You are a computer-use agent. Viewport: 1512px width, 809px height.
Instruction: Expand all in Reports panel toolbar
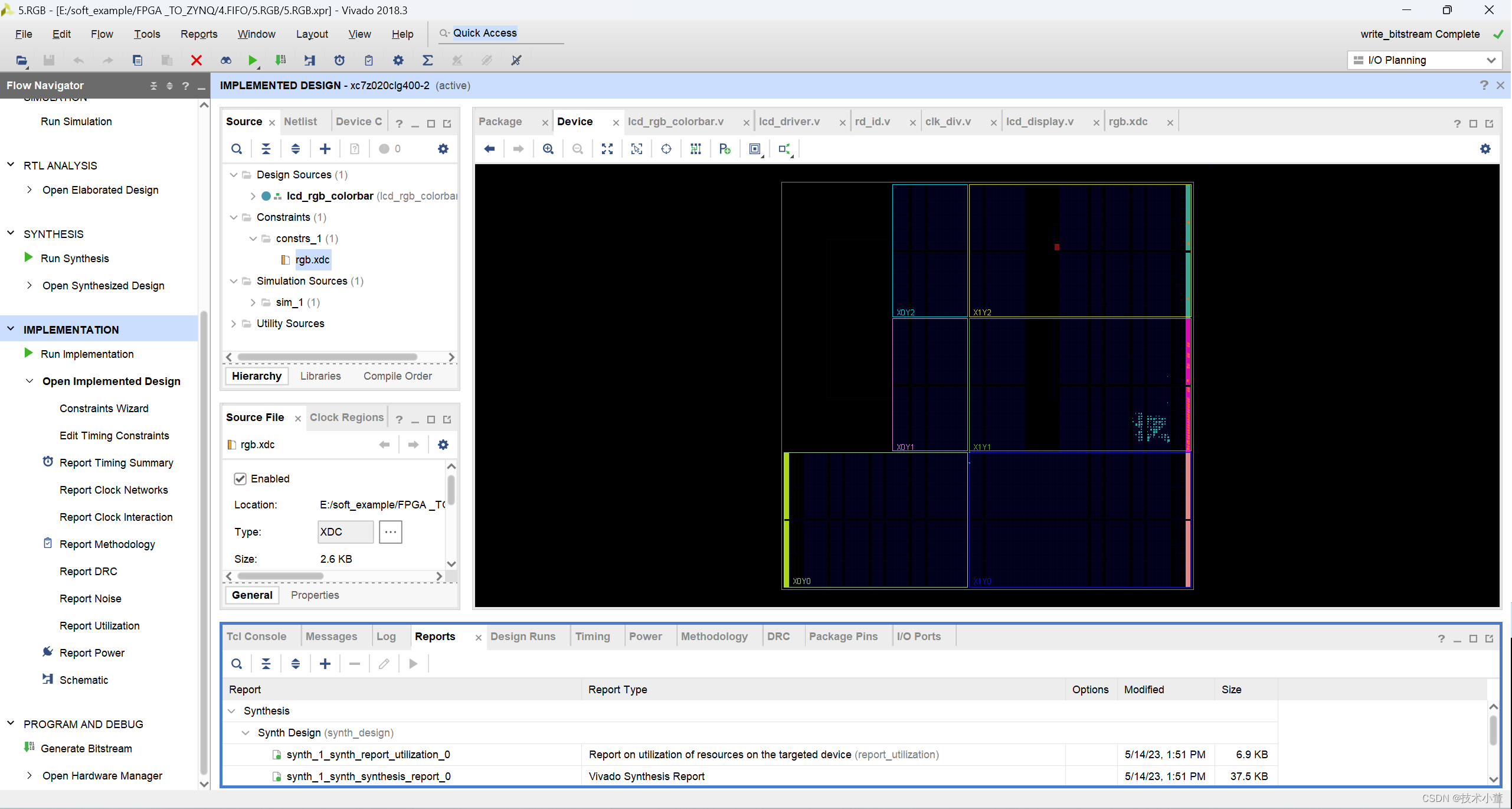click(296, 664)
